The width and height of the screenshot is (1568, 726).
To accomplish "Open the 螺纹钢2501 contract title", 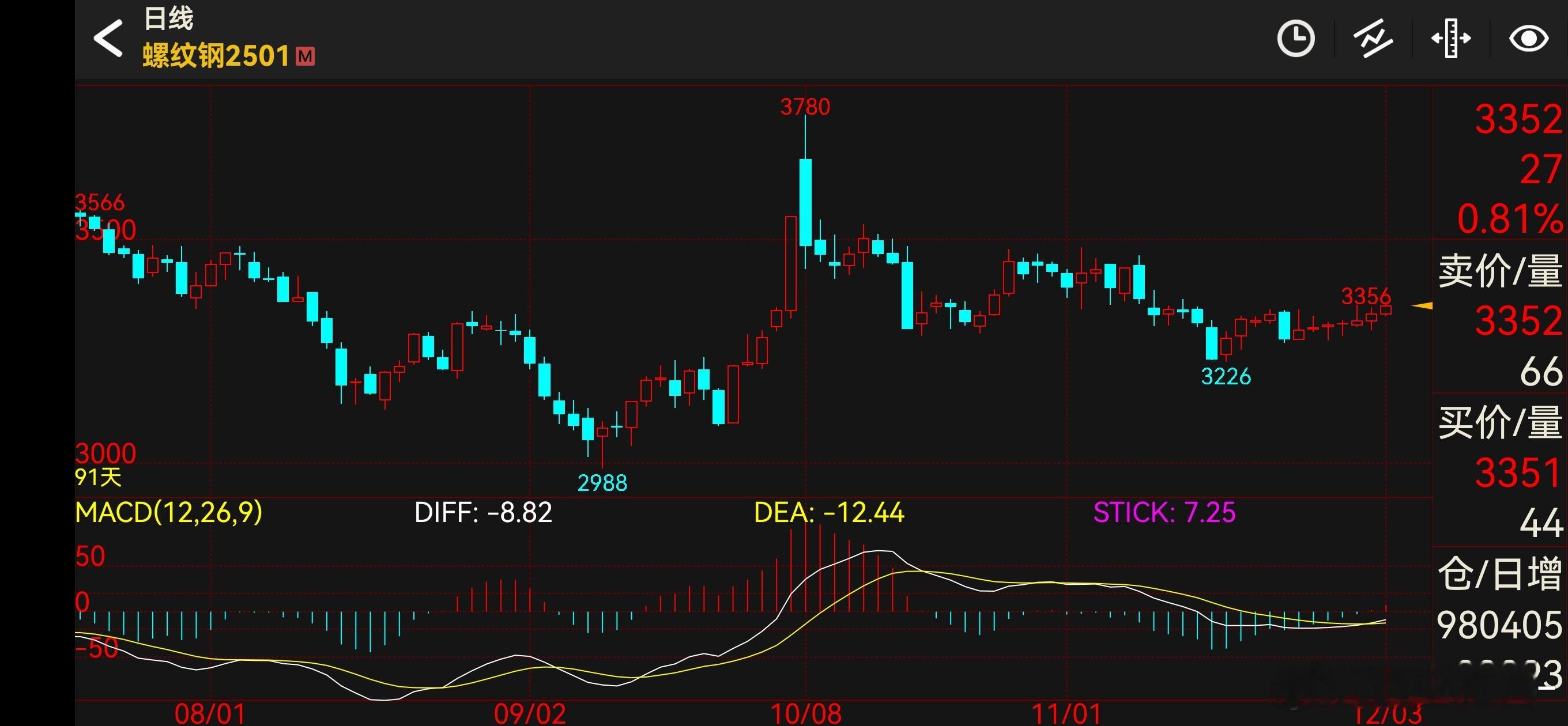I will tap(216, 56).
